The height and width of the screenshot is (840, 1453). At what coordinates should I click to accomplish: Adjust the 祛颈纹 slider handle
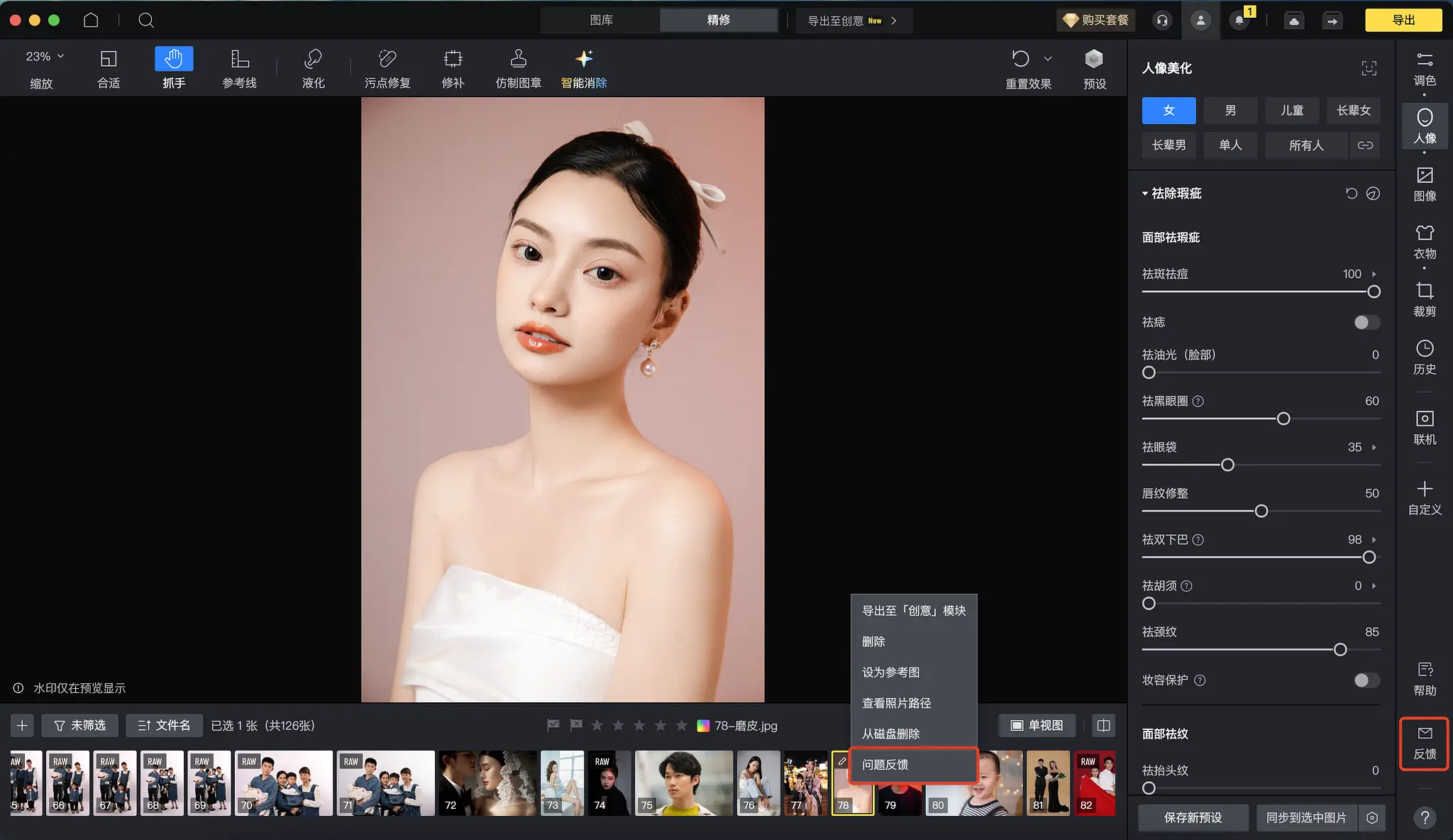(x=1340, y=650)
